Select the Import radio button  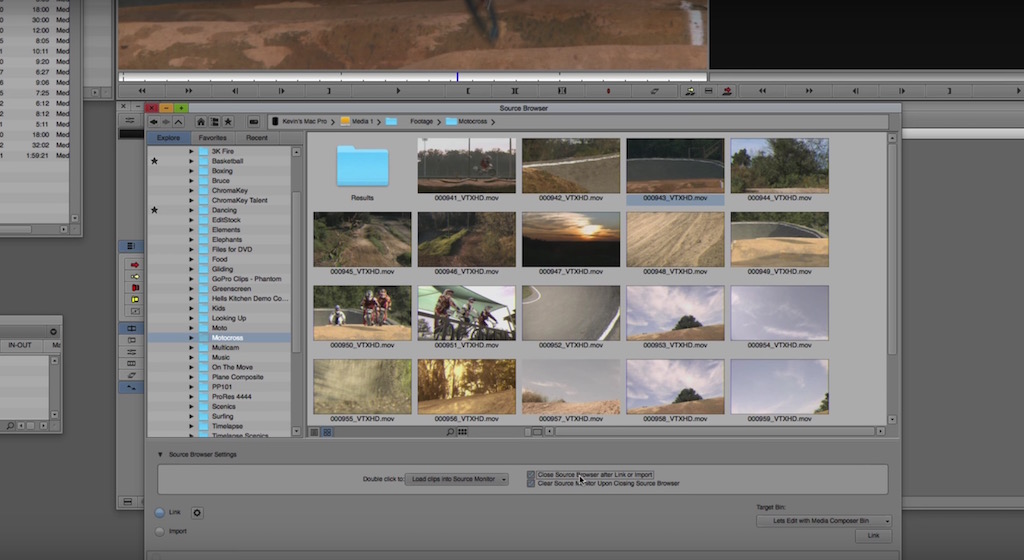tap(160, 531)
